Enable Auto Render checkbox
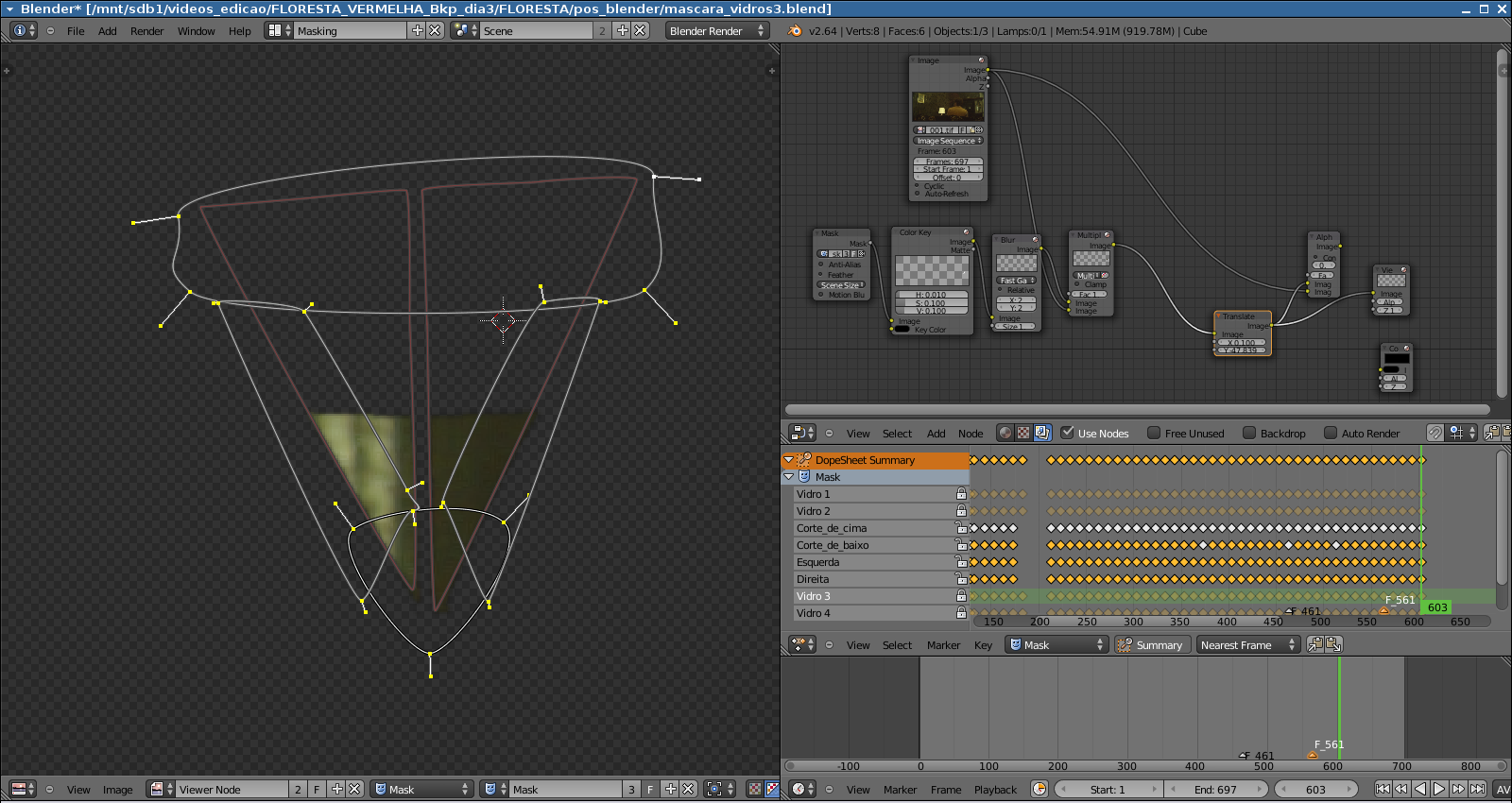 1331,433
